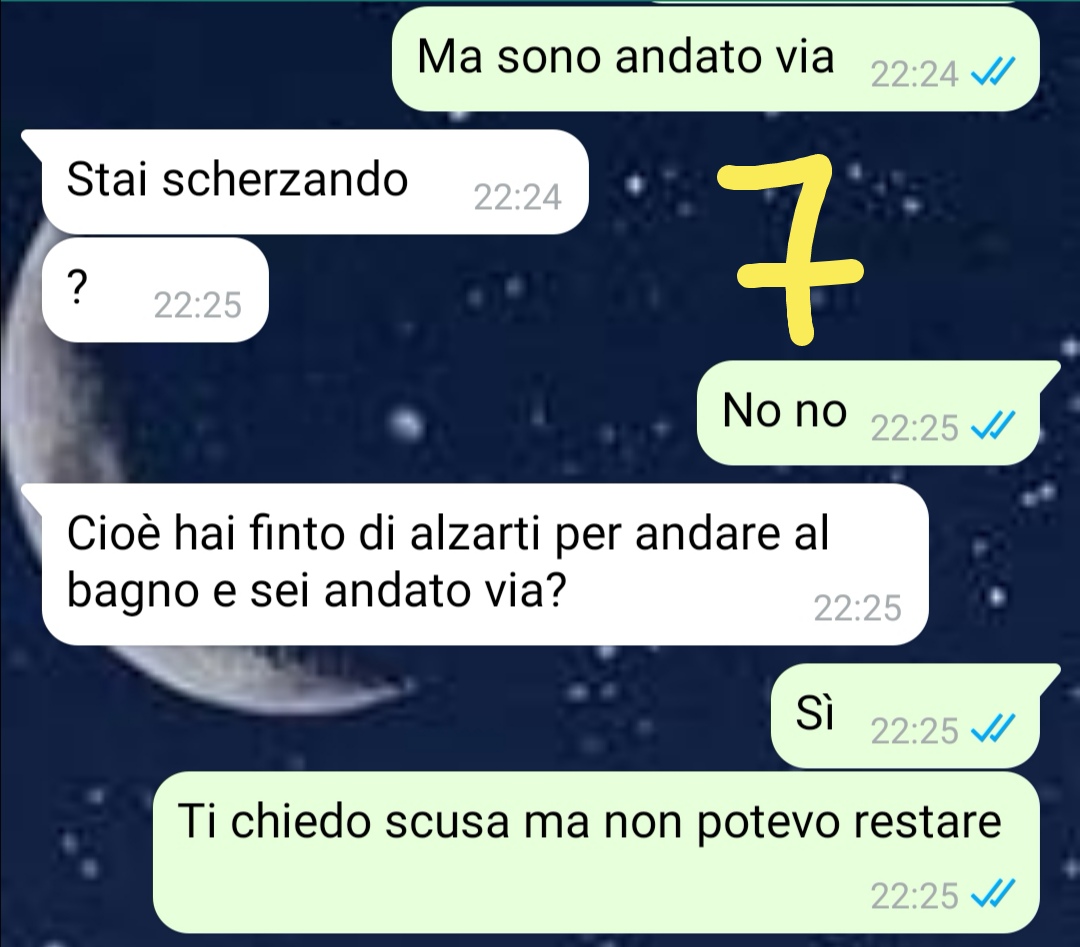Select the 'Sì' reply bubble
1080x947 pixels.
pos(905,716)
